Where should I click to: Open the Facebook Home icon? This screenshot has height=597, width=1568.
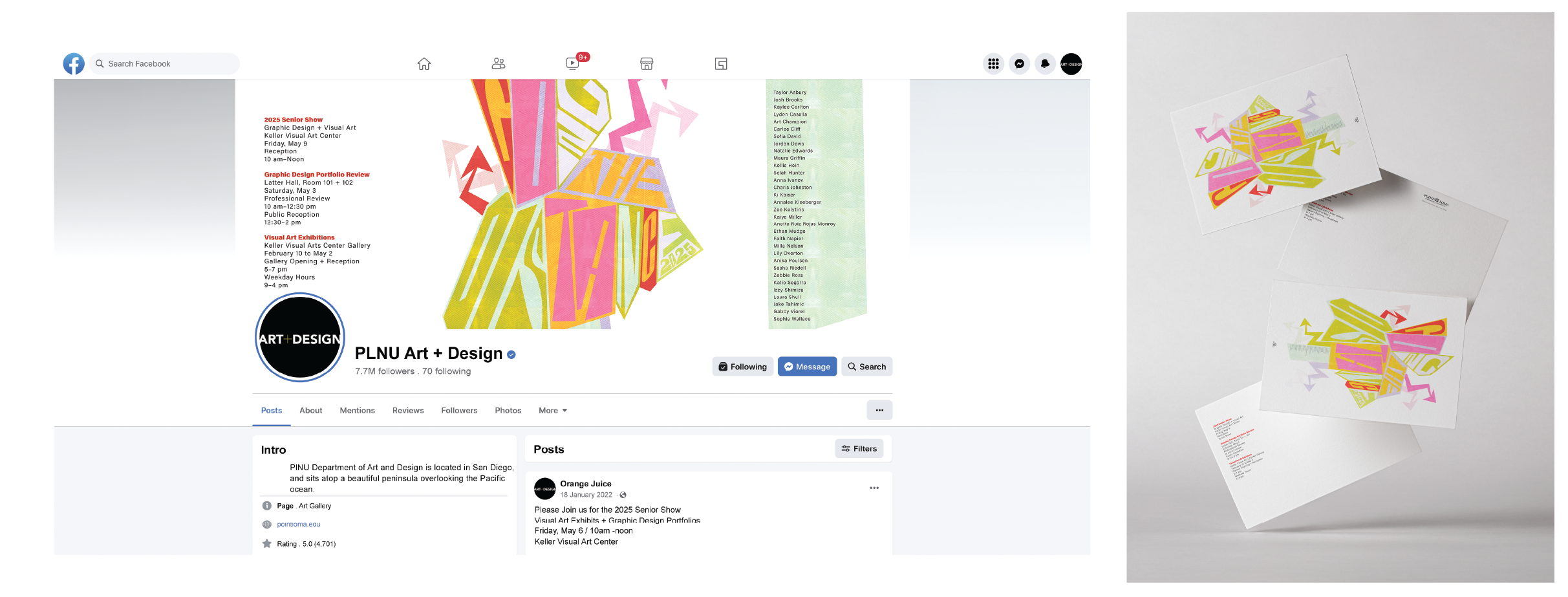click(424, 63)
